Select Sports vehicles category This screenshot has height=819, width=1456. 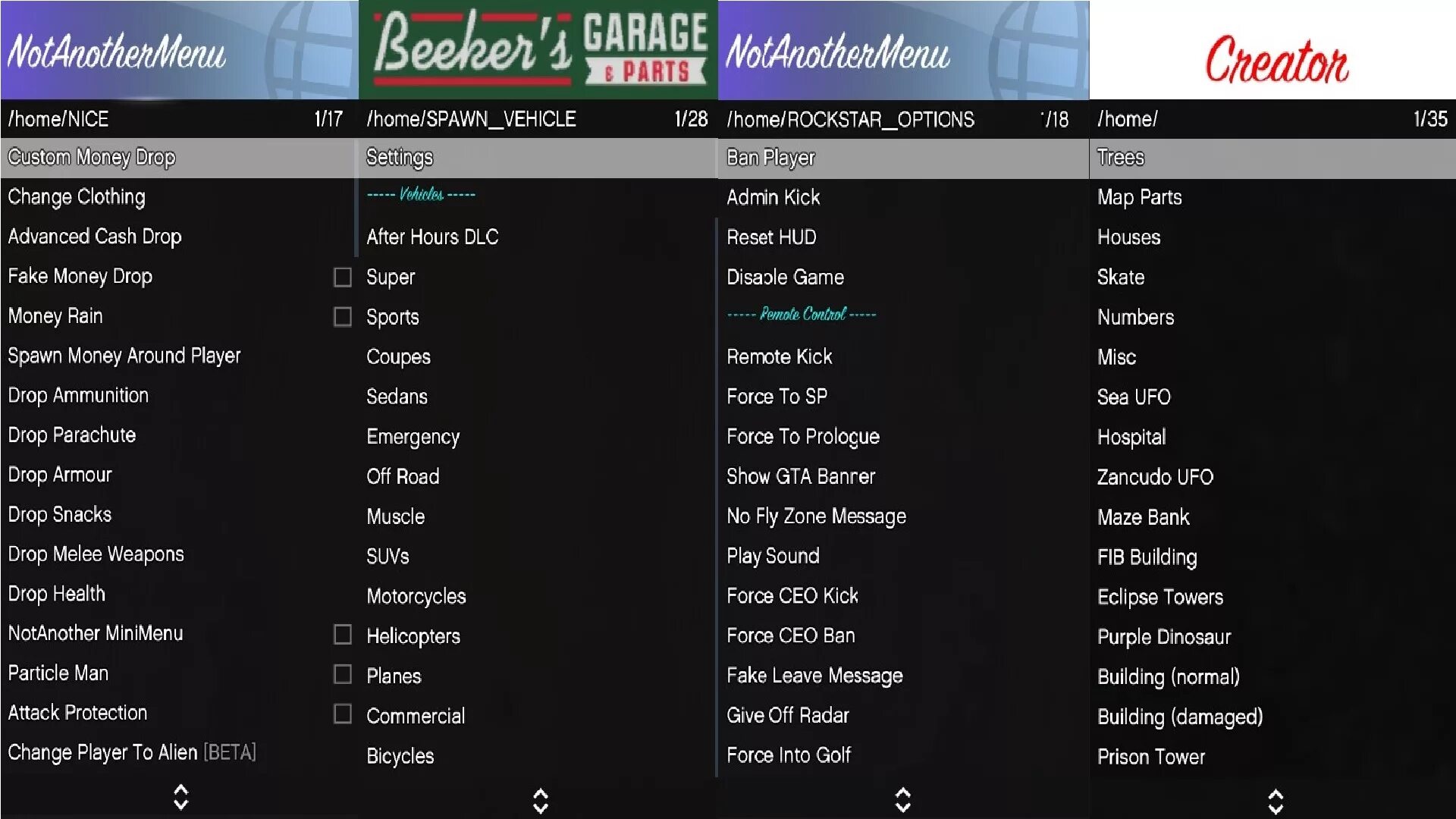click(391, 316)
